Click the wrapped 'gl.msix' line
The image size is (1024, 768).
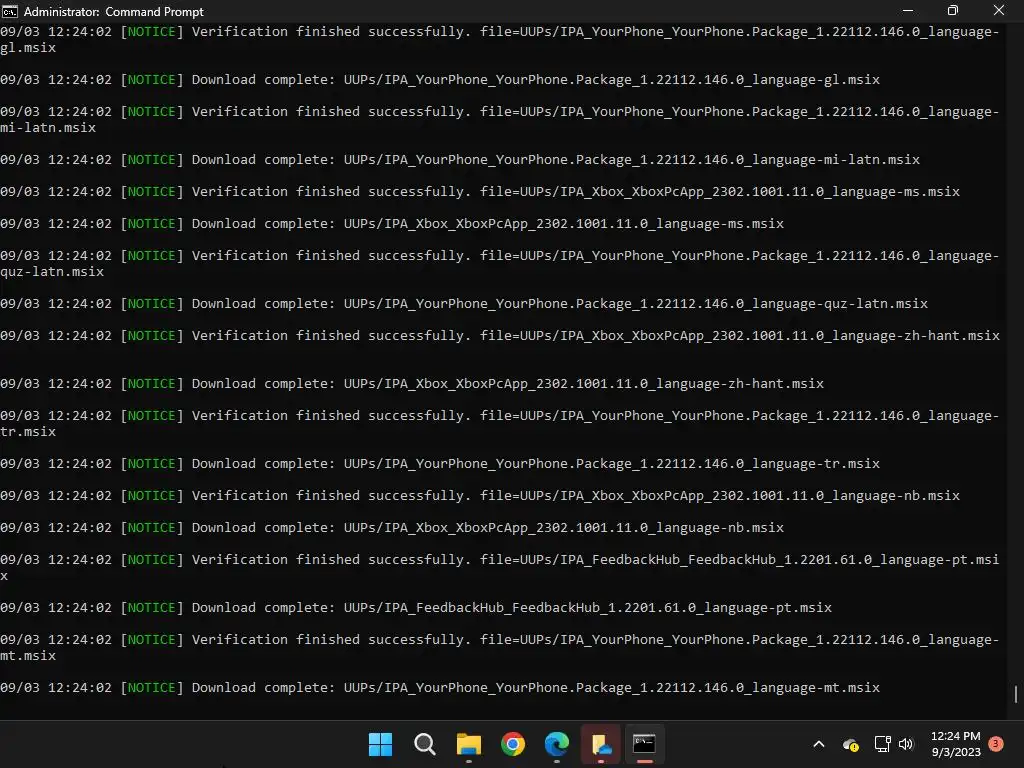click(x=28, y=48)
